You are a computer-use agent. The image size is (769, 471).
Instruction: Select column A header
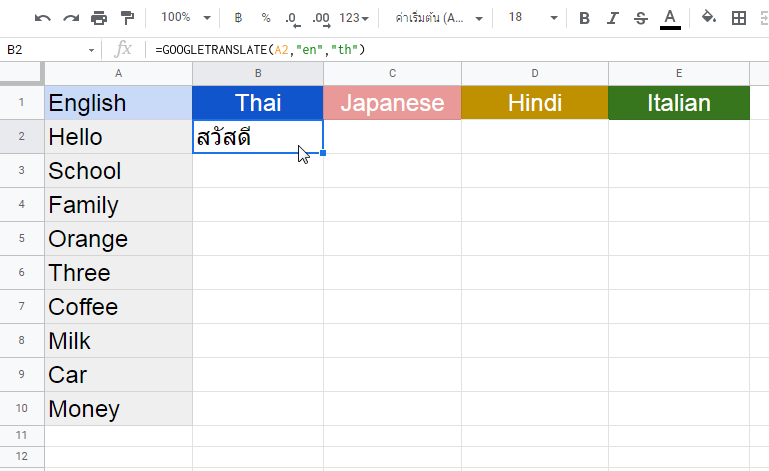118,74
